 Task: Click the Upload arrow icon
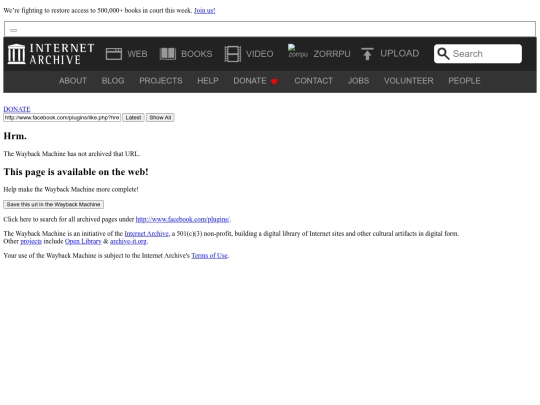click(x=367, y=54)
